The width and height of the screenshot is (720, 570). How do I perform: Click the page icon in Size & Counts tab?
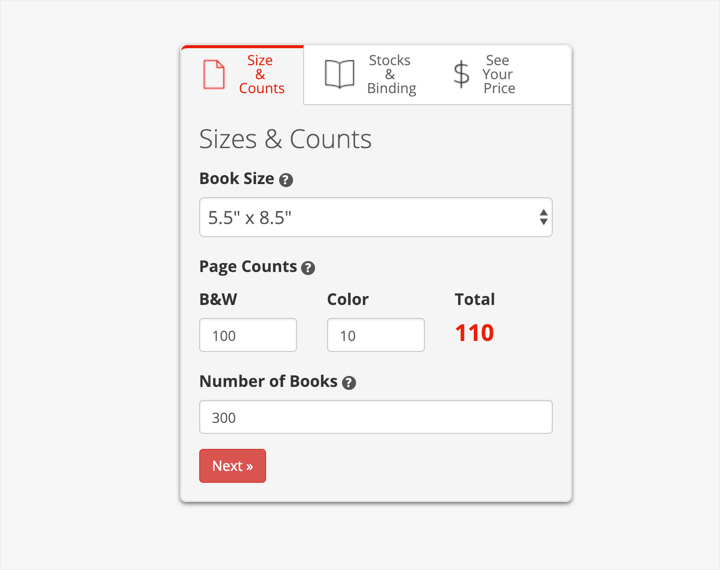click(214, 74)
